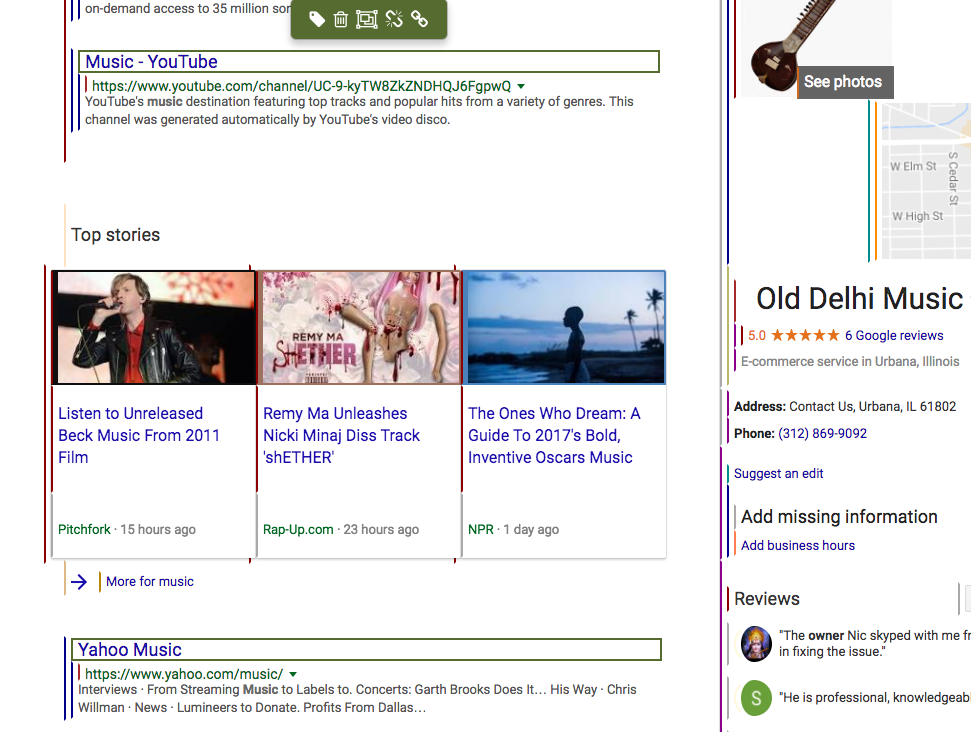Screen dimensions: 971x732
Task: Click the arrow icon beside More for music
Action: tap(79, 582)
